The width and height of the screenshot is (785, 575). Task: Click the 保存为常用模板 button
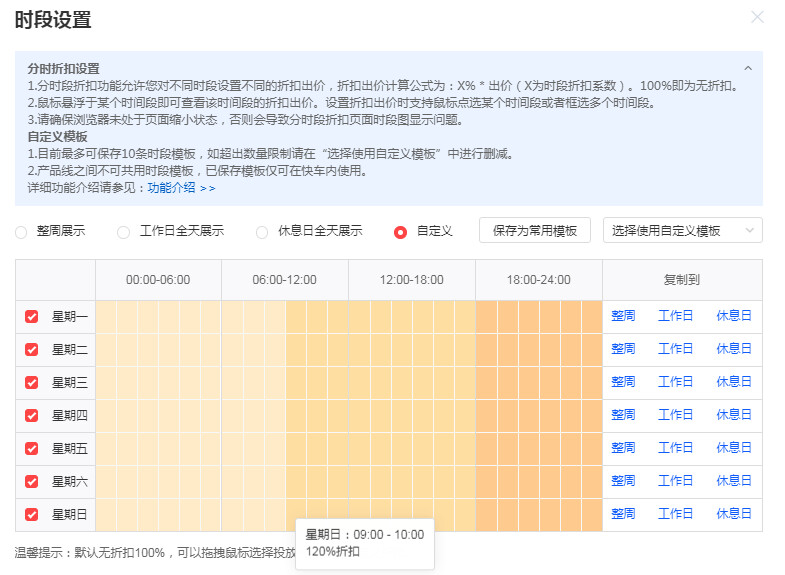tap(535, 230)
